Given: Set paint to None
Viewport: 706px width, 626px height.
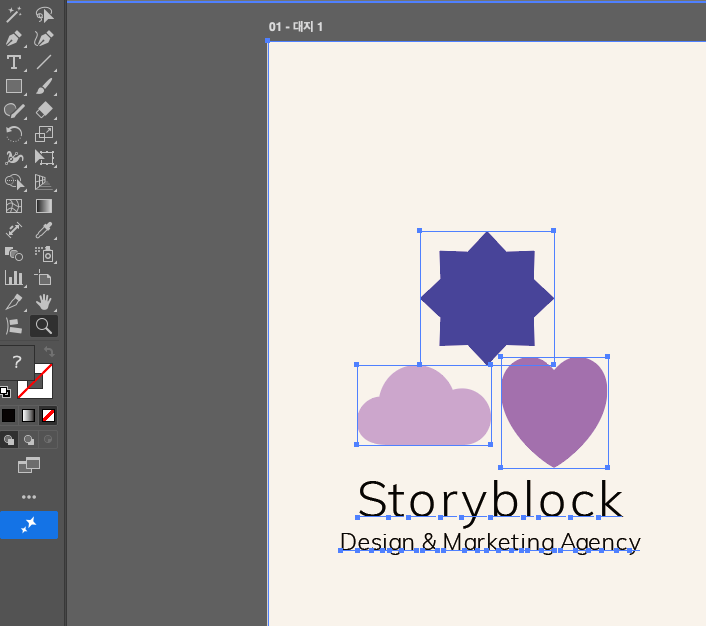Looking at the screenshot, I should pyautogui.click(x=48, y=415).
